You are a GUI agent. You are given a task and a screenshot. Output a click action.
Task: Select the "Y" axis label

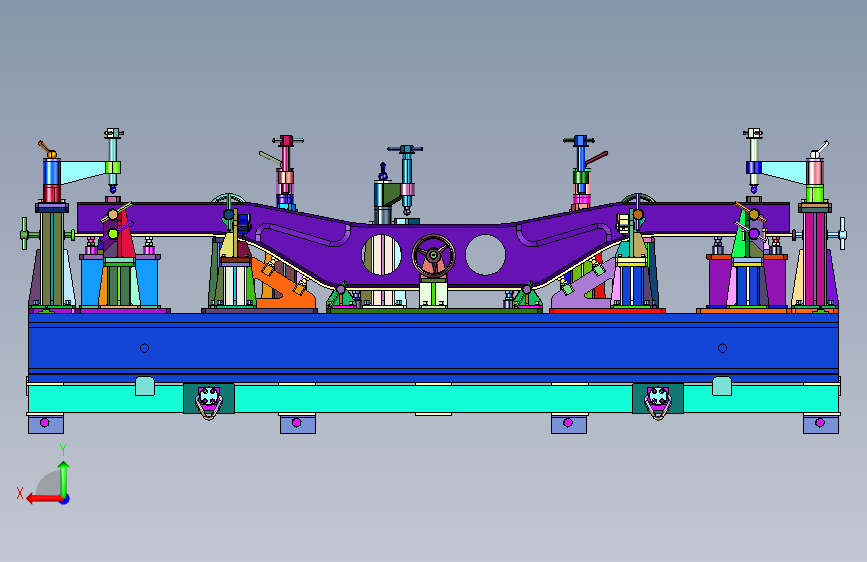pyautogui.click(x=63, y=450)
